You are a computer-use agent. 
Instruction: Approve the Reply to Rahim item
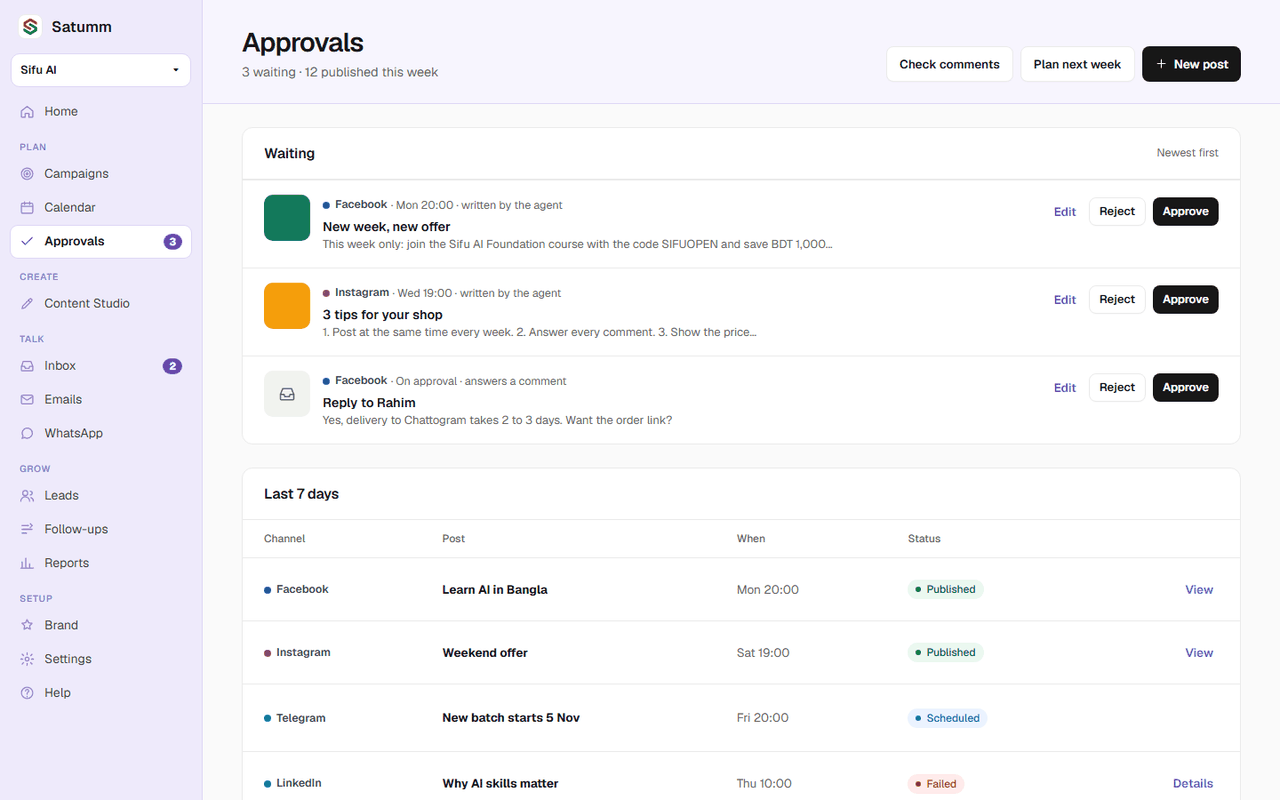coord(1185,388)
